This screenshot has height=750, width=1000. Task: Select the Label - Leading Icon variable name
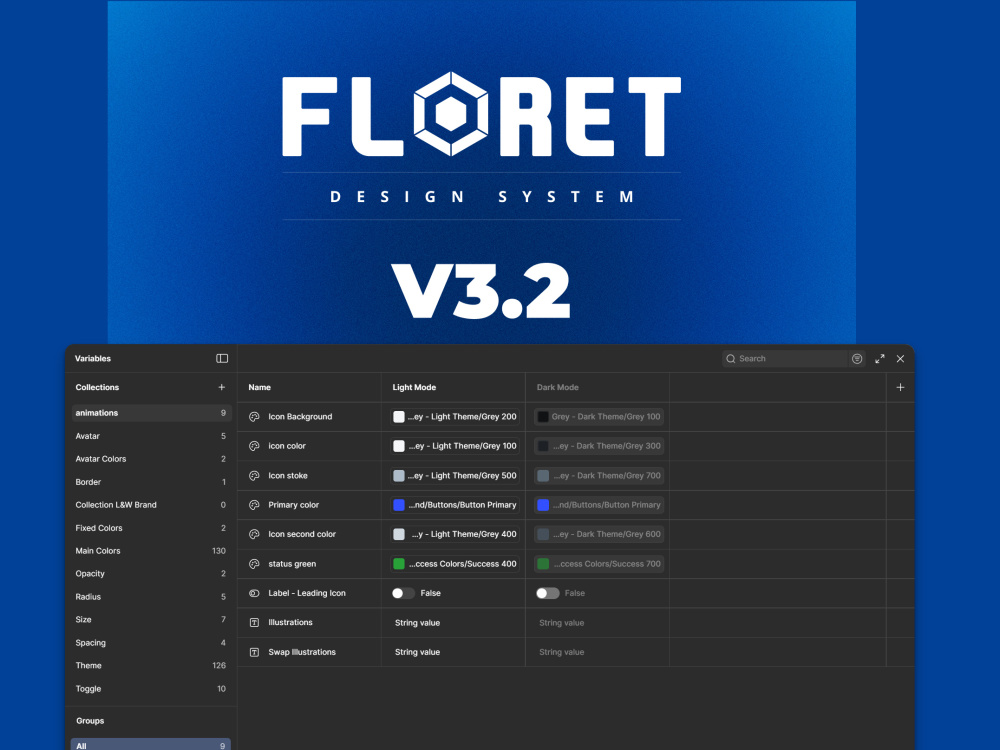click(307, 593)
